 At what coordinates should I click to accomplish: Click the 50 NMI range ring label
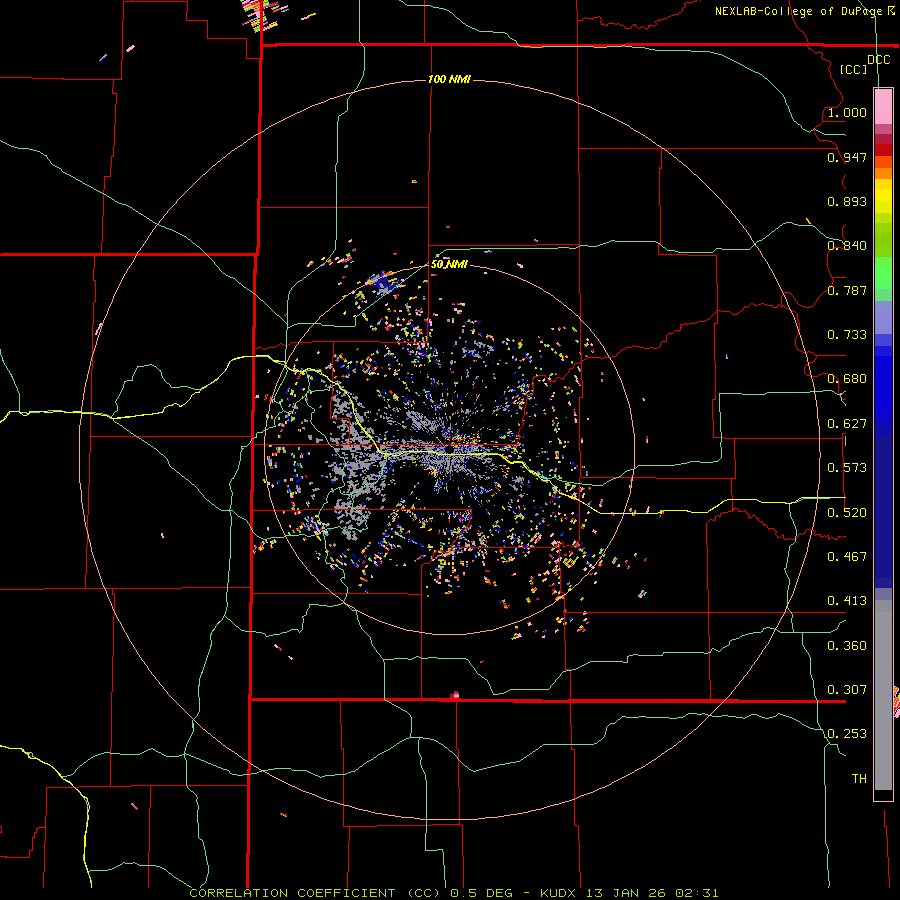449,264
